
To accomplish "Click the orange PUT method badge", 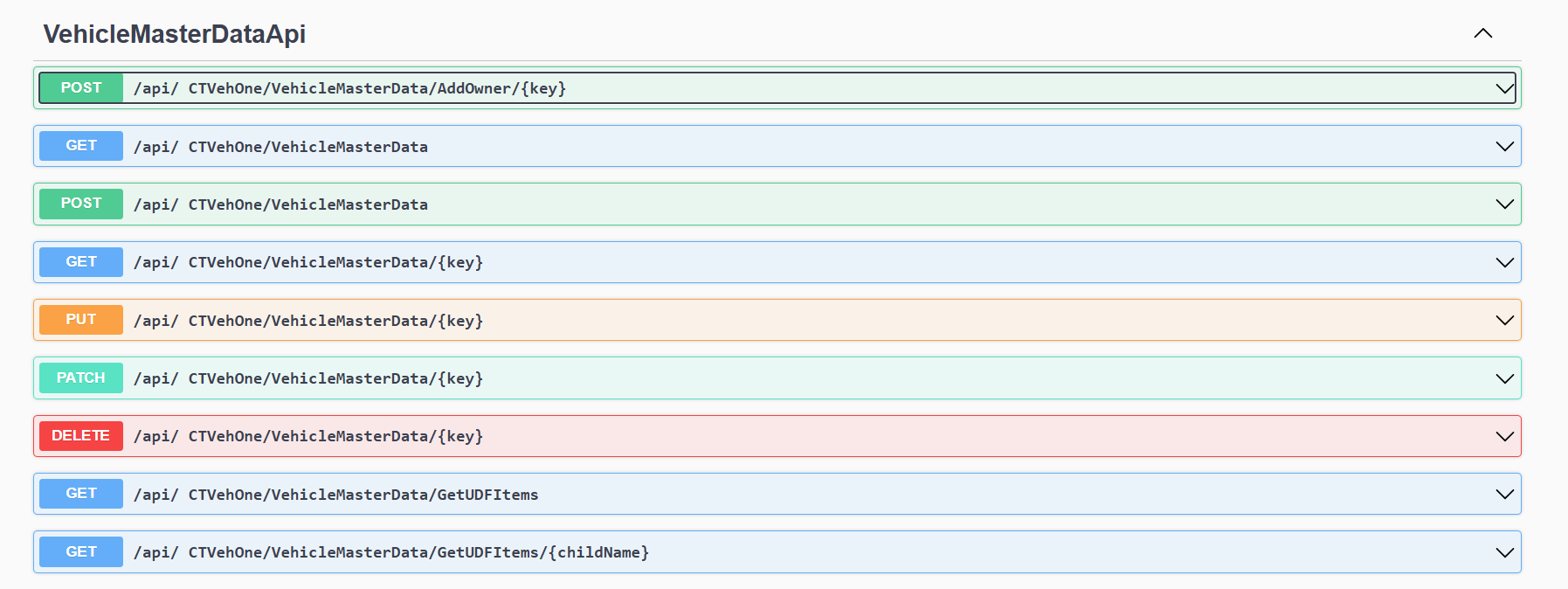I will 81,320.
